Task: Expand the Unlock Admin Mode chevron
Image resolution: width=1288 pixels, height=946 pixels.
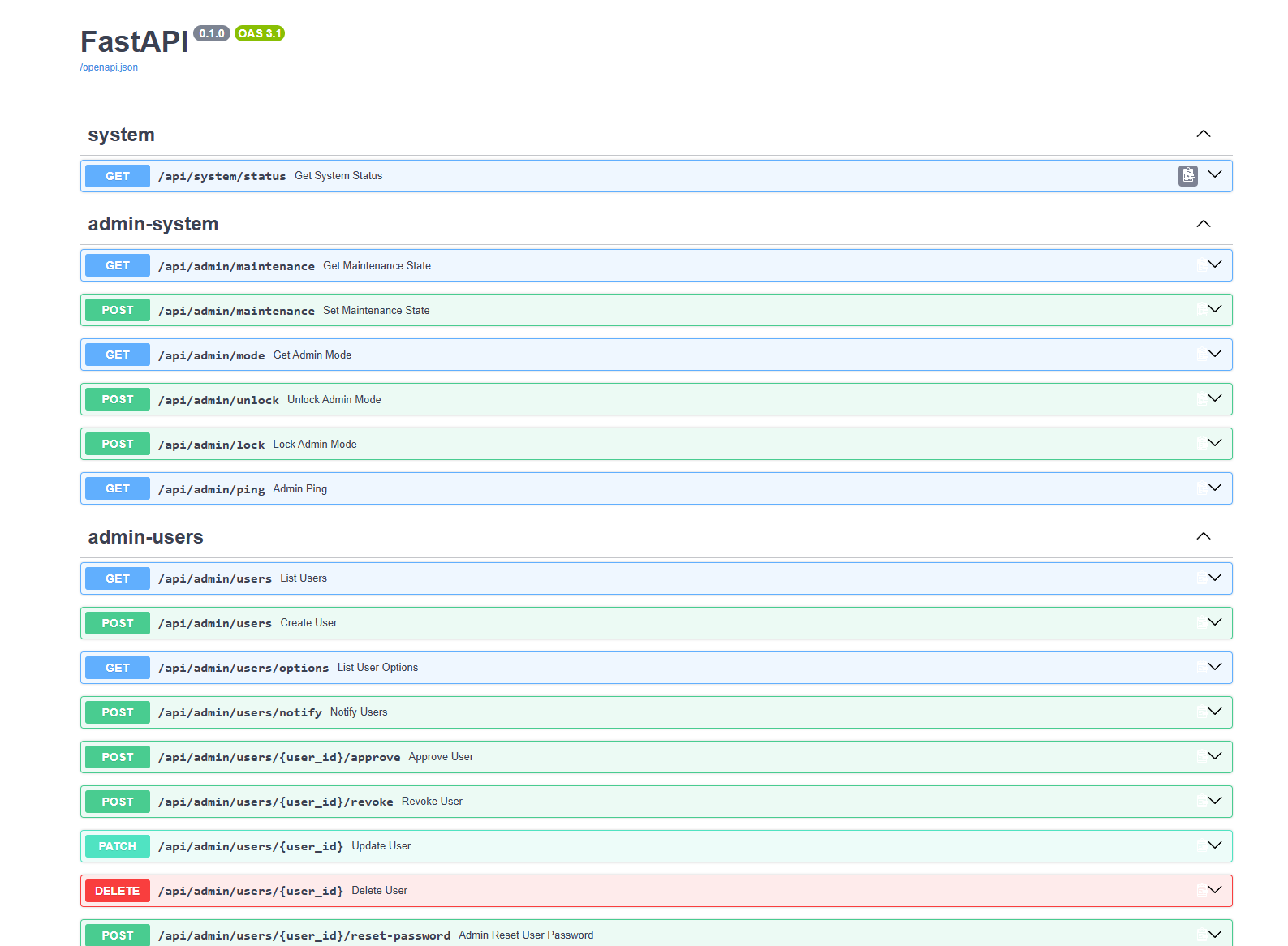Action: tap(1215, 398)
